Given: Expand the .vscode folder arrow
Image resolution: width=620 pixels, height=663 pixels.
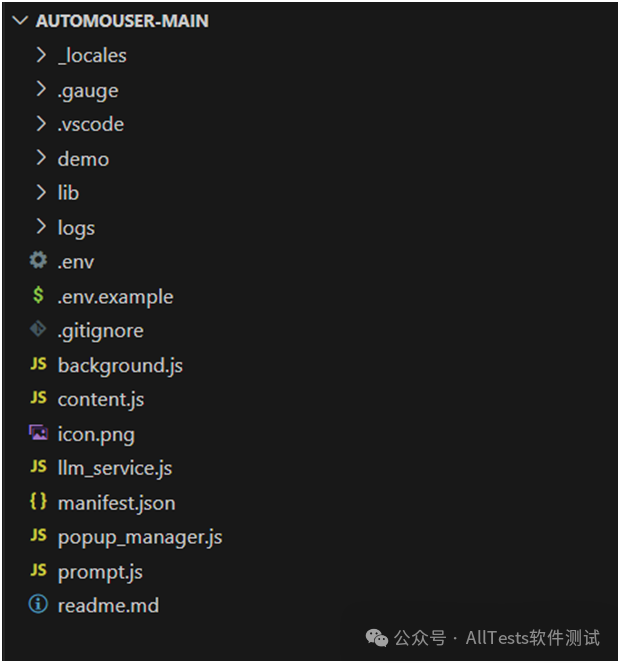Looking at the screenshot, I should 41,123.
